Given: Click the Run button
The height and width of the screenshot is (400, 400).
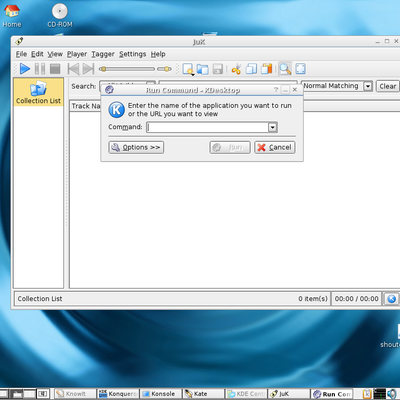Looking at the screenshot, I should point(230,147).
